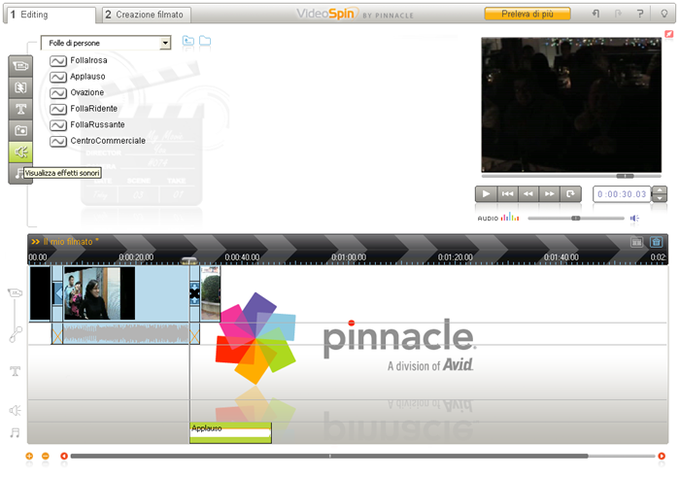Screen dimensions: 680x477
Task: Select the transition between the clips
Action: 194,294
